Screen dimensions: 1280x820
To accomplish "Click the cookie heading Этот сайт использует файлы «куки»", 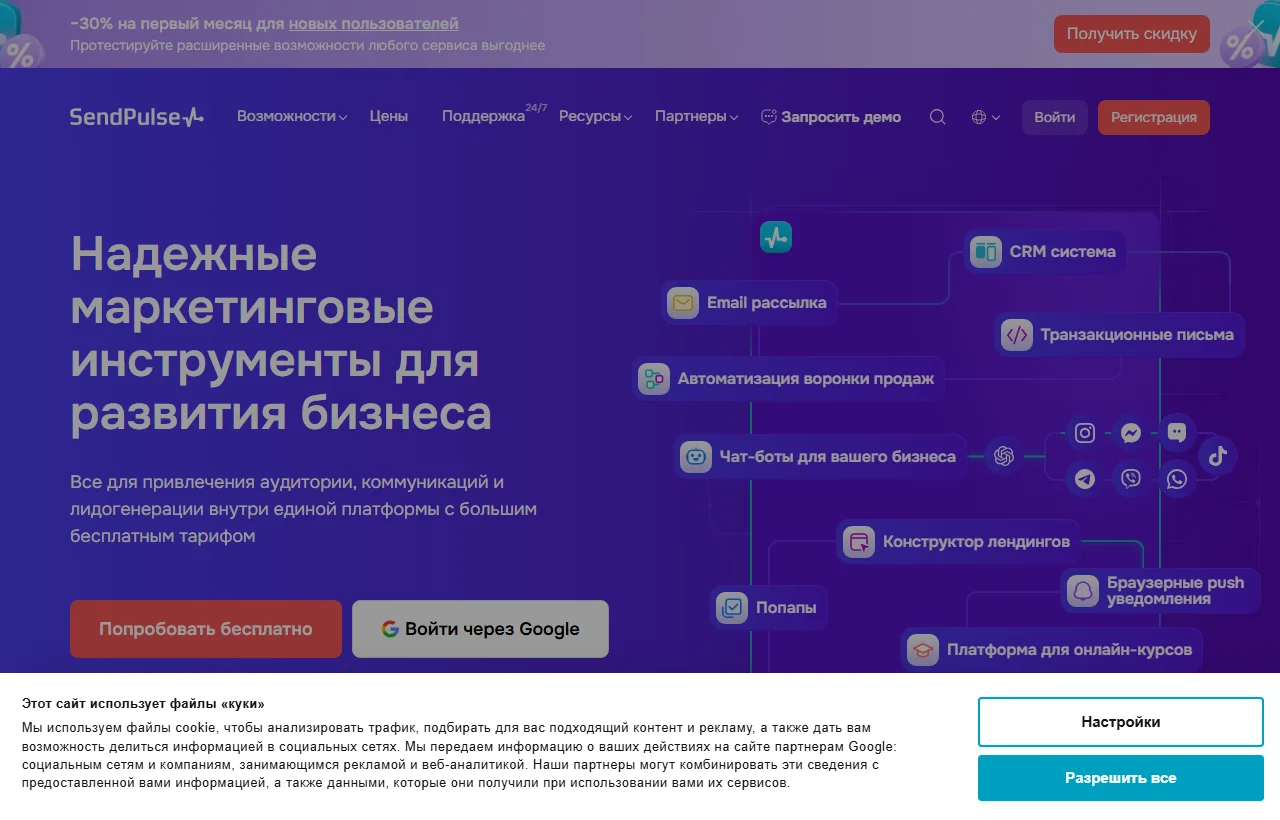I will click(x=144, y=704).
